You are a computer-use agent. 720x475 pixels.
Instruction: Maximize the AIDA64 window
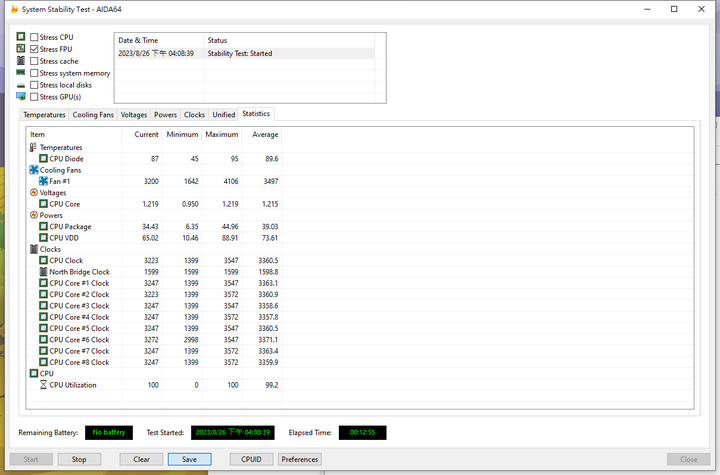[674, 9]
